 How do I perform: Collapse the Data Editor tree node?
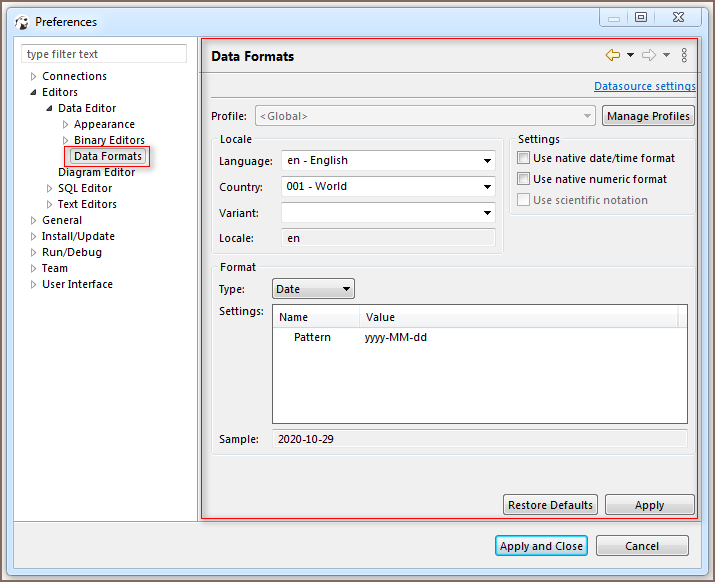49,108
